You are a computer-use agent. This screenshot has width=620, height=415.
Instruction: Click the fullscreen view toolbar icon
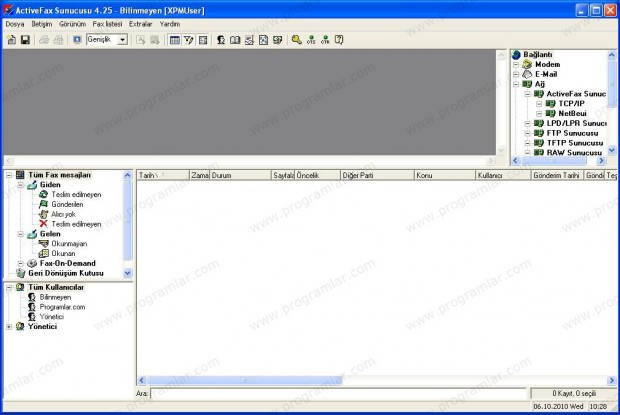(x=77, y=40)
